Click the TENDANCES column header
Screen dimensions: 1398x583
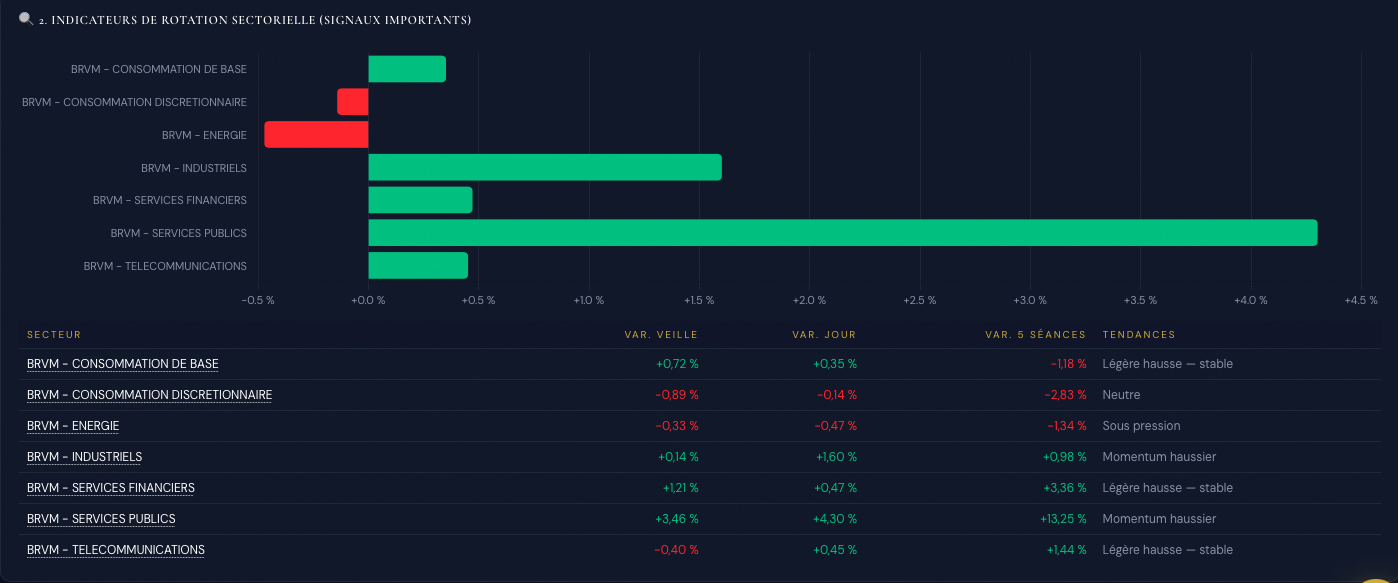click(x=1139, y=334)
